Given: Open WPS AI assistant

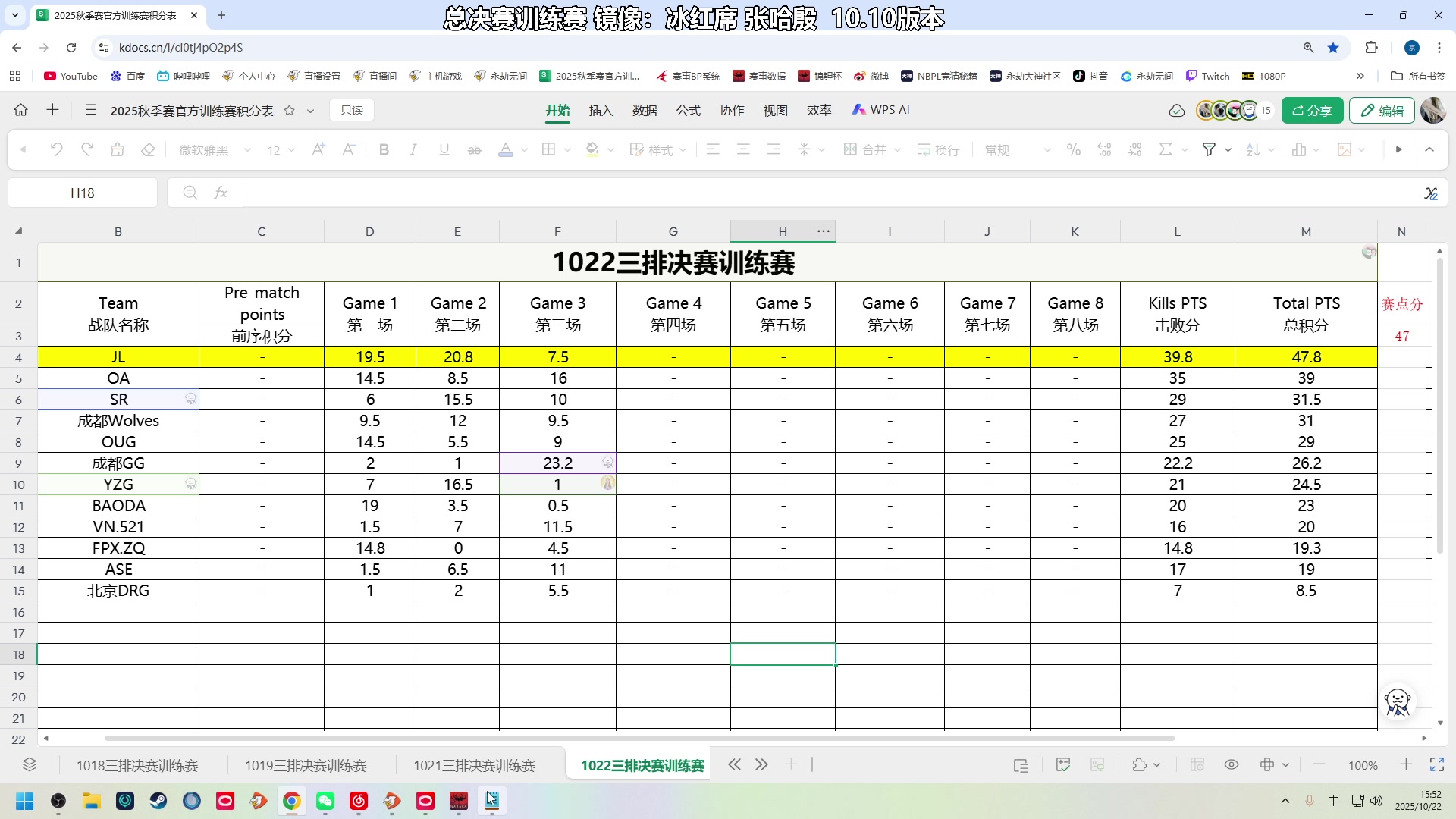Looking at the screenshot, I should click(880, 110).
